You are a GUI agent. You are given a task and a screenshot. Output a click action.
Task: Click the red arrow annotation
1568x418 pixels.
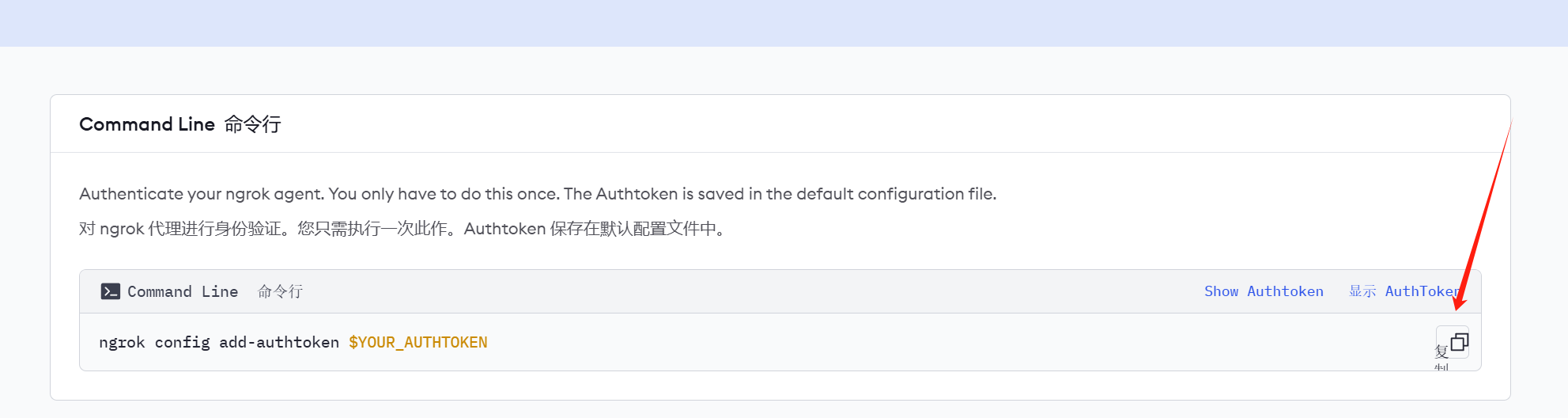tap(1483, 215)
